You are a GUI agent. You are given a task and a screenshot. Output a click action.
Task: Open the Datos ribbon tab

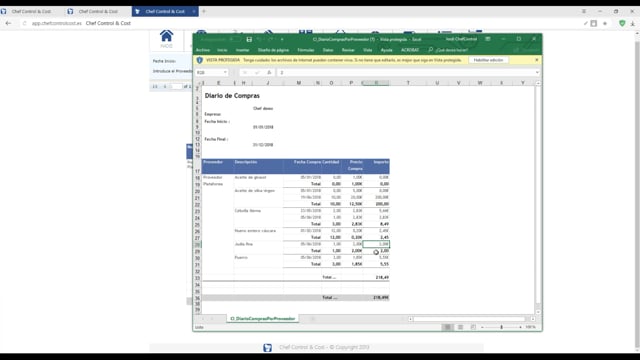coord(328,50)
